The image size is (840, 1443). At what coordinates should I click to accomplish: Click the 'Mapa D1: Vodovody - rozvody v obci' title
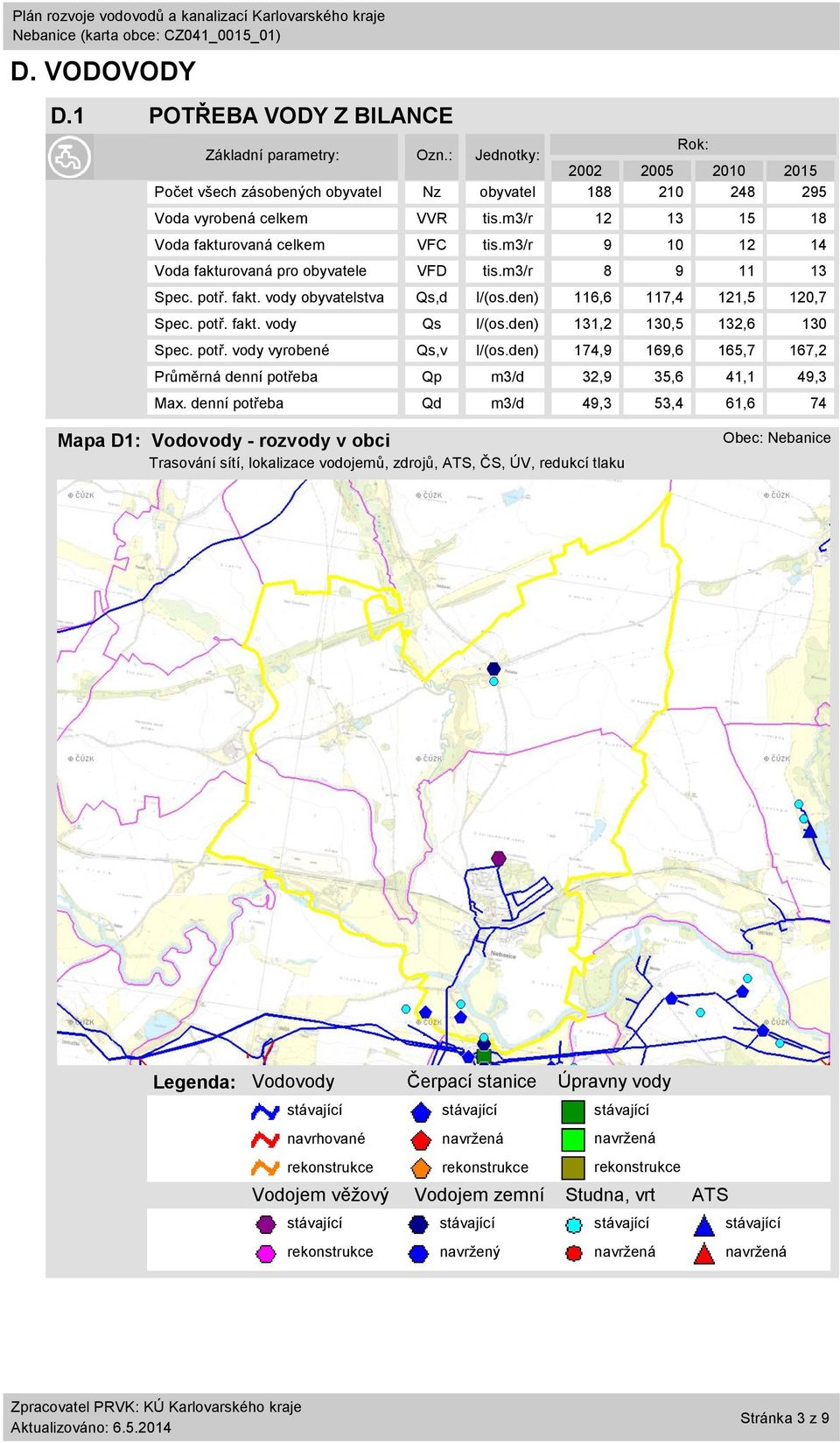(224, 441)
